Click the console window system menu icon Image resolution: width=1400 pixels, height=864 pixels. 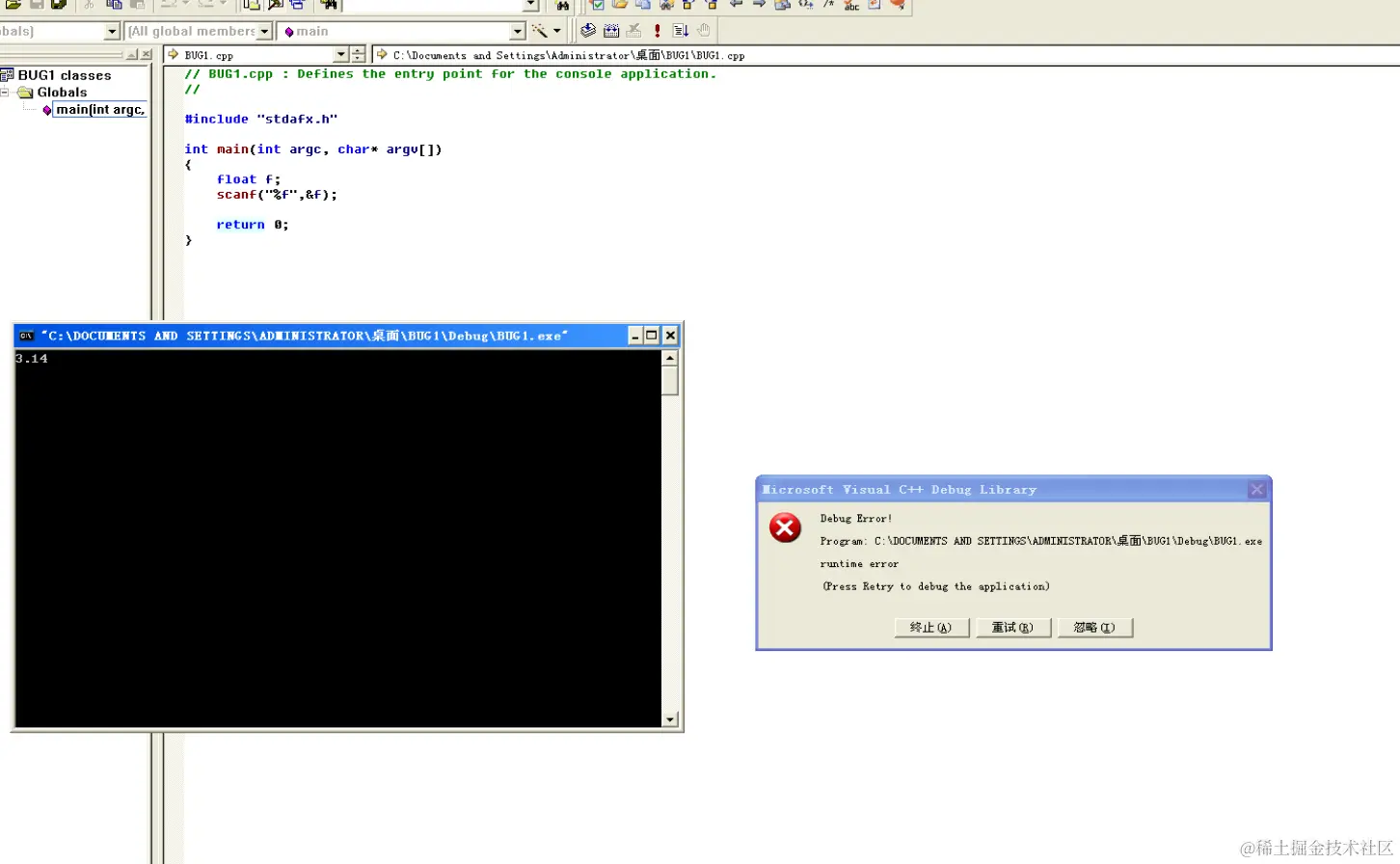coord(27,336)
